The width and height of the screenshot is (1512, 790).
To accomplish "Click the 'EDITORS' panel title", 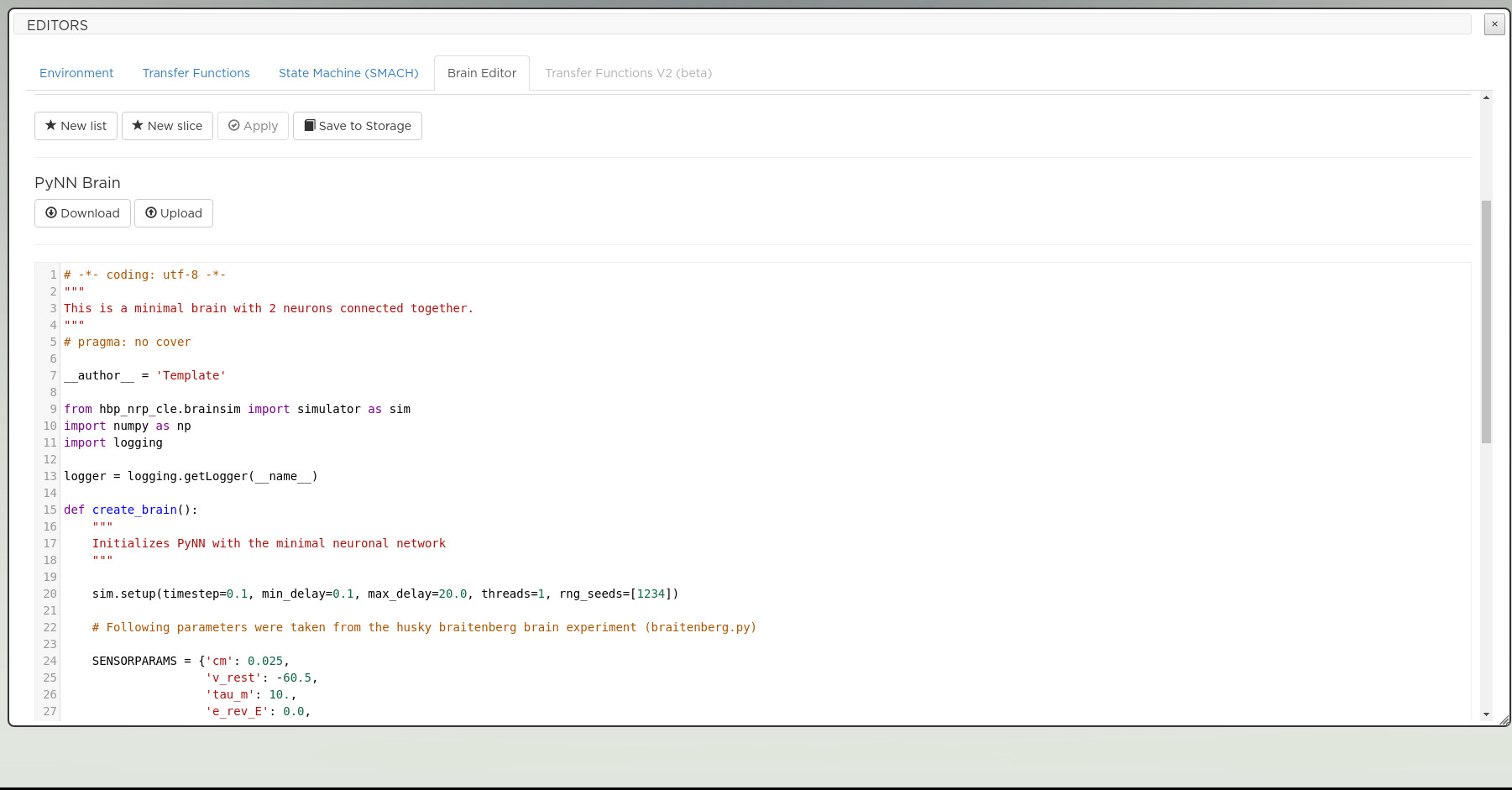I will click(x=57, y=25).
